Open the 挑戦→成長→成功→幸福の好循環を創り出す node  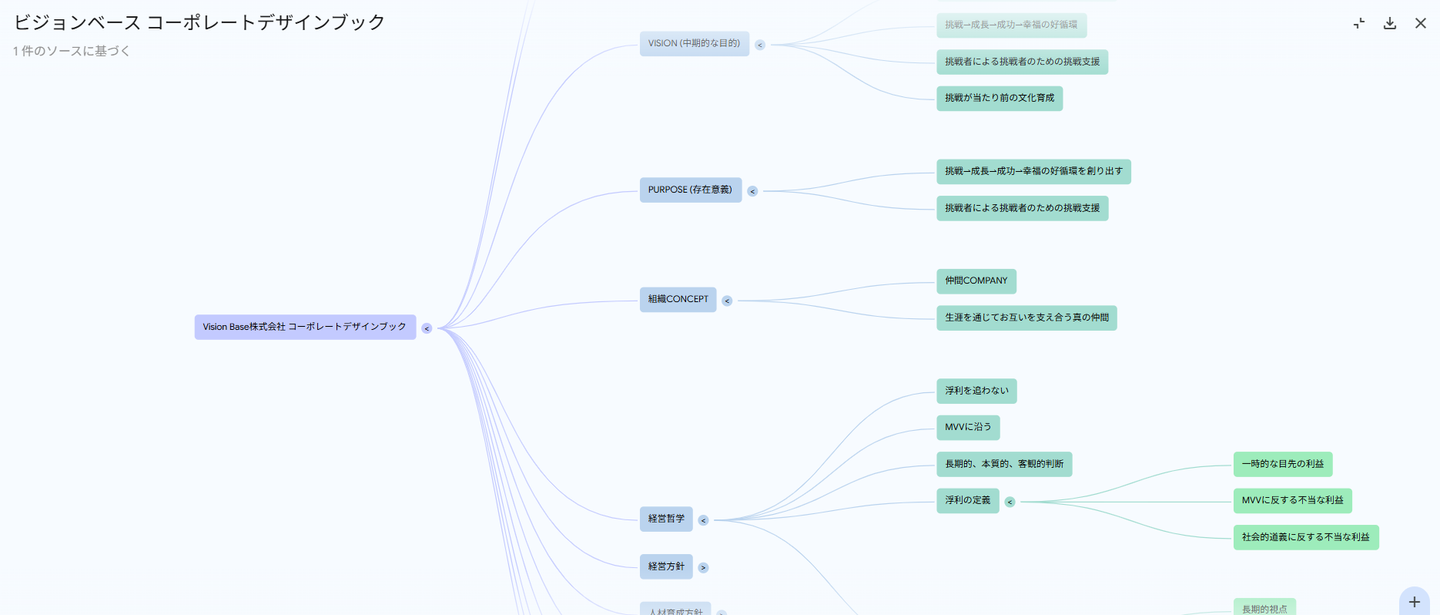point(1034,171)
